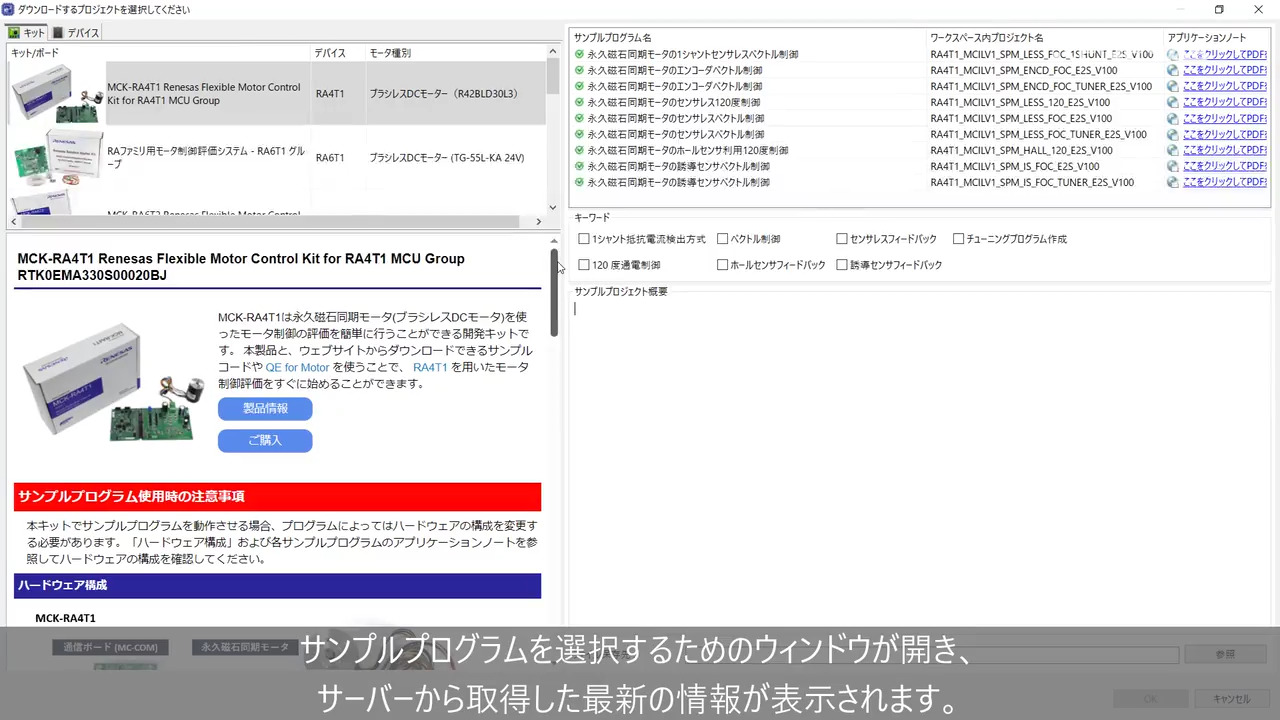Open the 製品情報 button
1280x720 pixels.
265,408
